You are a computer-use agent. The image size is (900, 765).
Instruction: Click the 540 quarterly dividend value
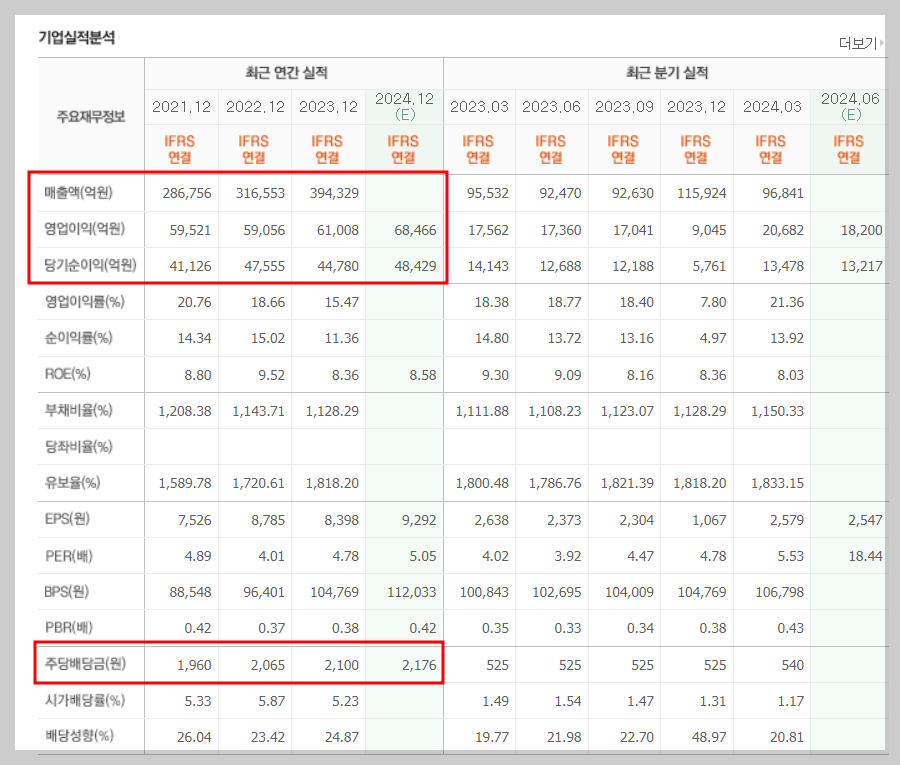pyautogui.click(x=793, y=665)
